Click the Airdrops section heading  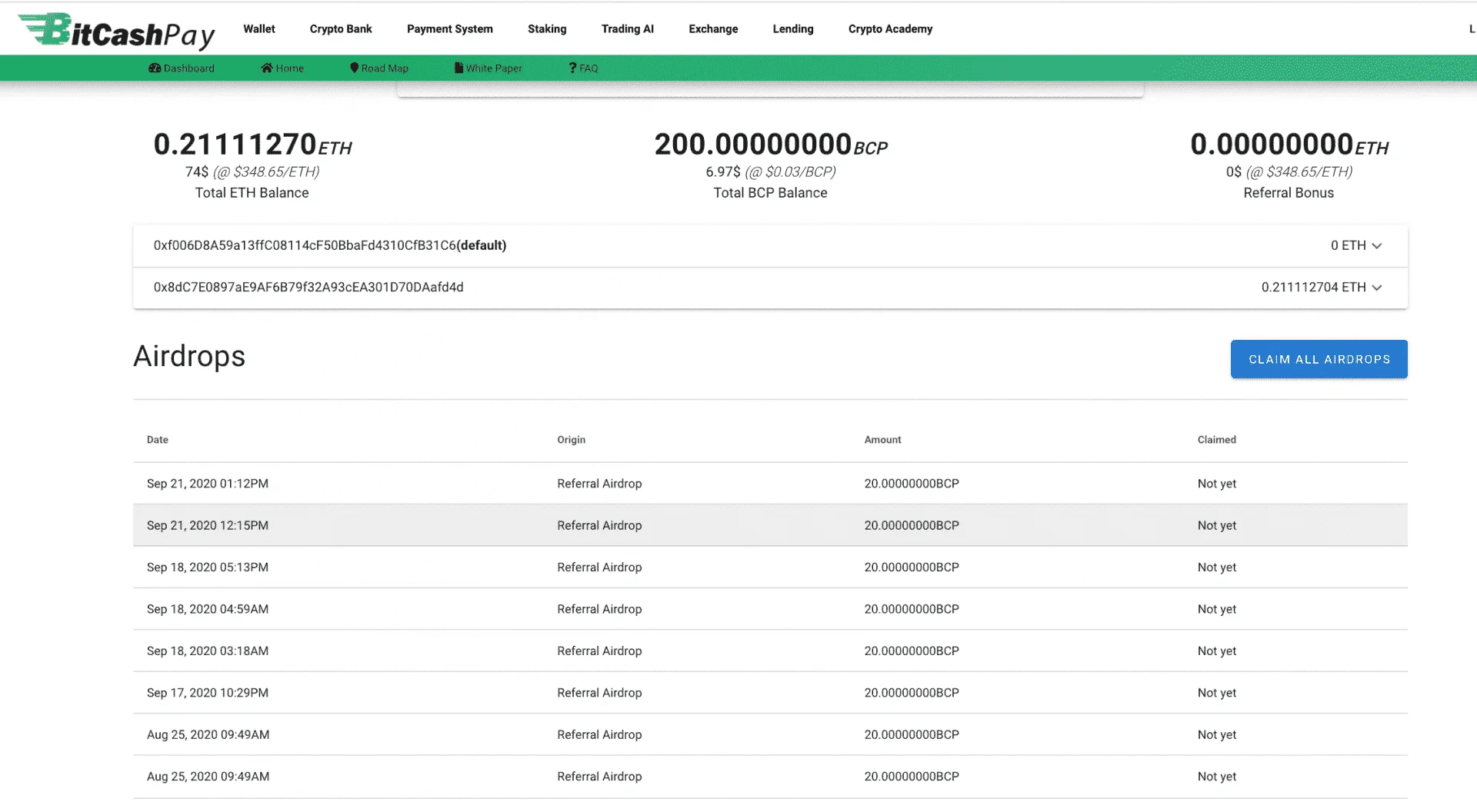tap(189, 356)
